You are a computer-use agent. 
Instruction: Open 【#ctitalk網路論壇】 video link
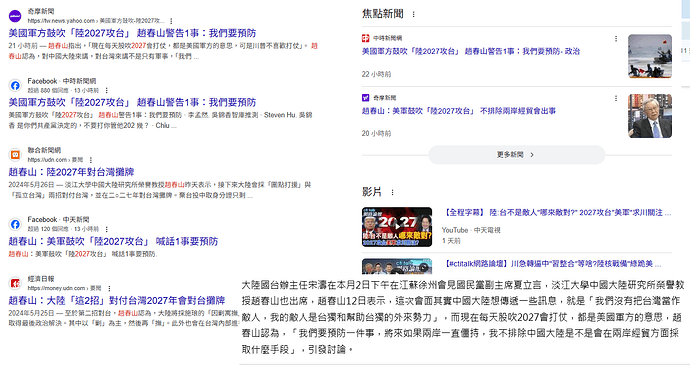(553, 264)
